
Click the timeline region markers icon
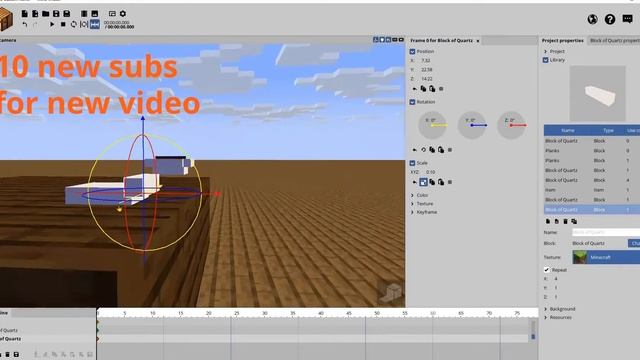pyautogui.click(x=84, y=24)
